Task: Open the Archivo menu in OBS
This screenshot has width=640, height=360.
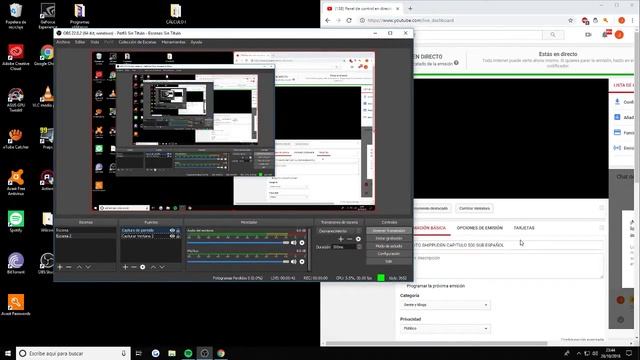Action: [63, 42]
